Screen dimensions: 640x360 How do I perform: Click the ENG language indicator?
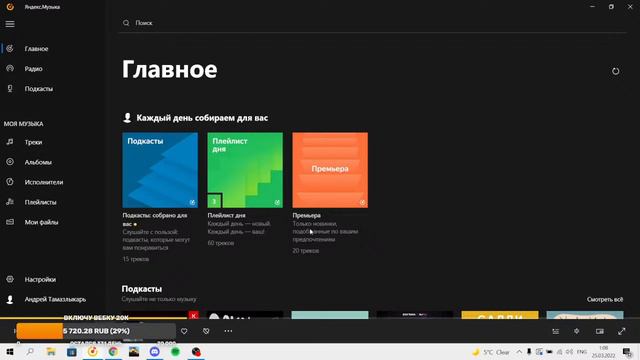(582, 352)
